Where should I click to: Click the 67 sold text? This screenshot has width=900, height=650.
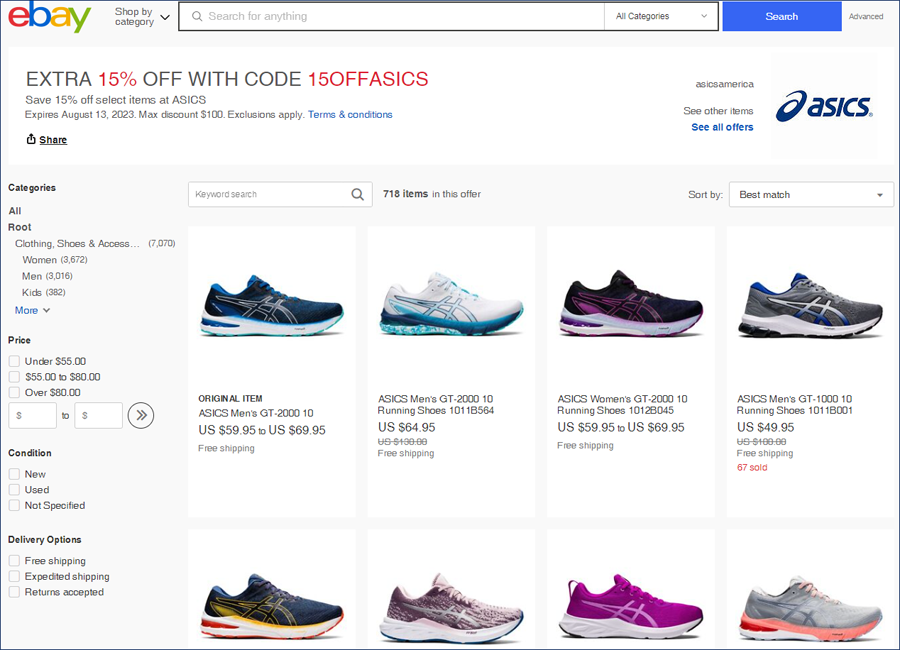(x=752, y=467)
